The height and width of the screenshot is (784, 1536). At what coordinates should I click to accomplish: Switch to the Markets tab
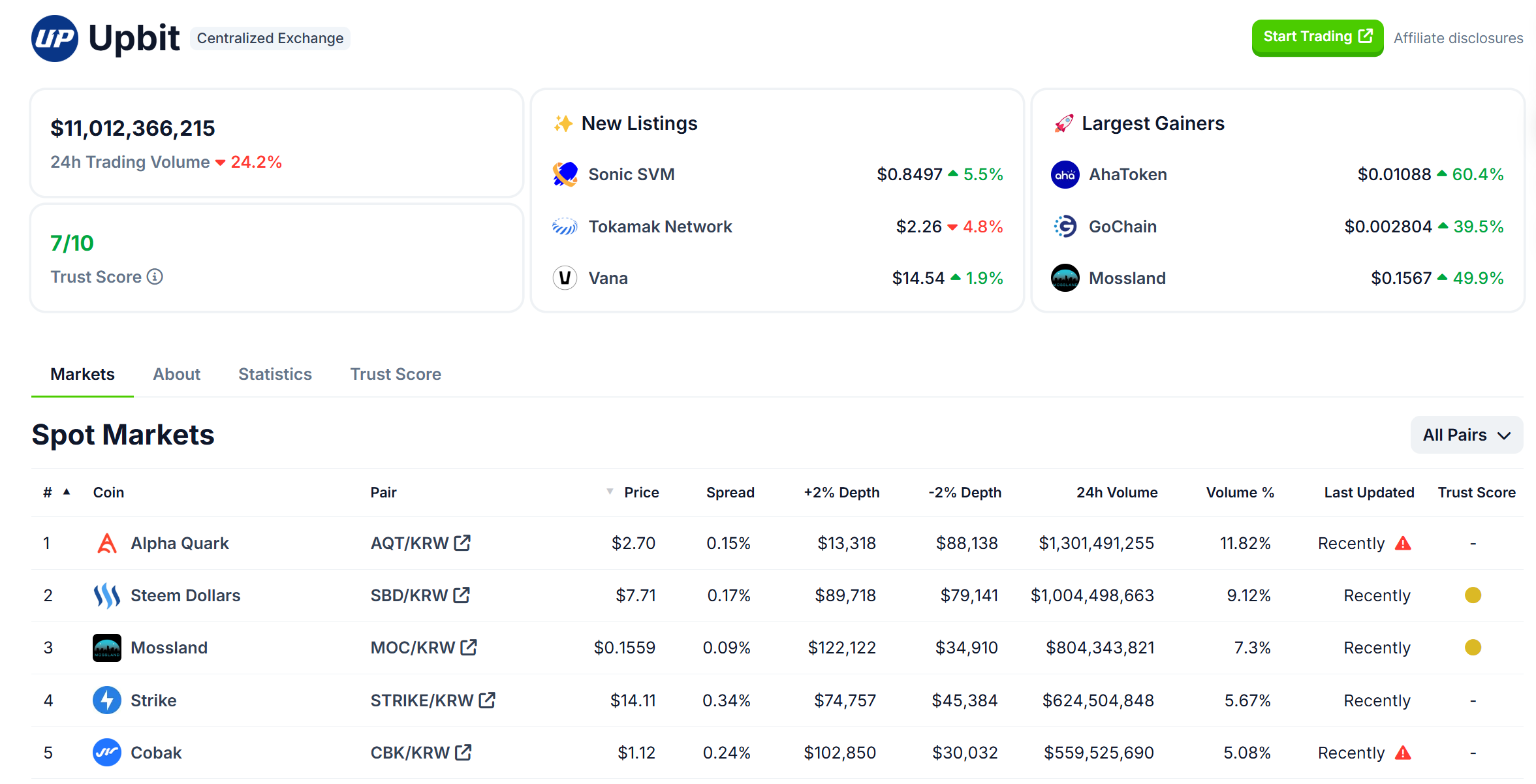coord(82,374)
